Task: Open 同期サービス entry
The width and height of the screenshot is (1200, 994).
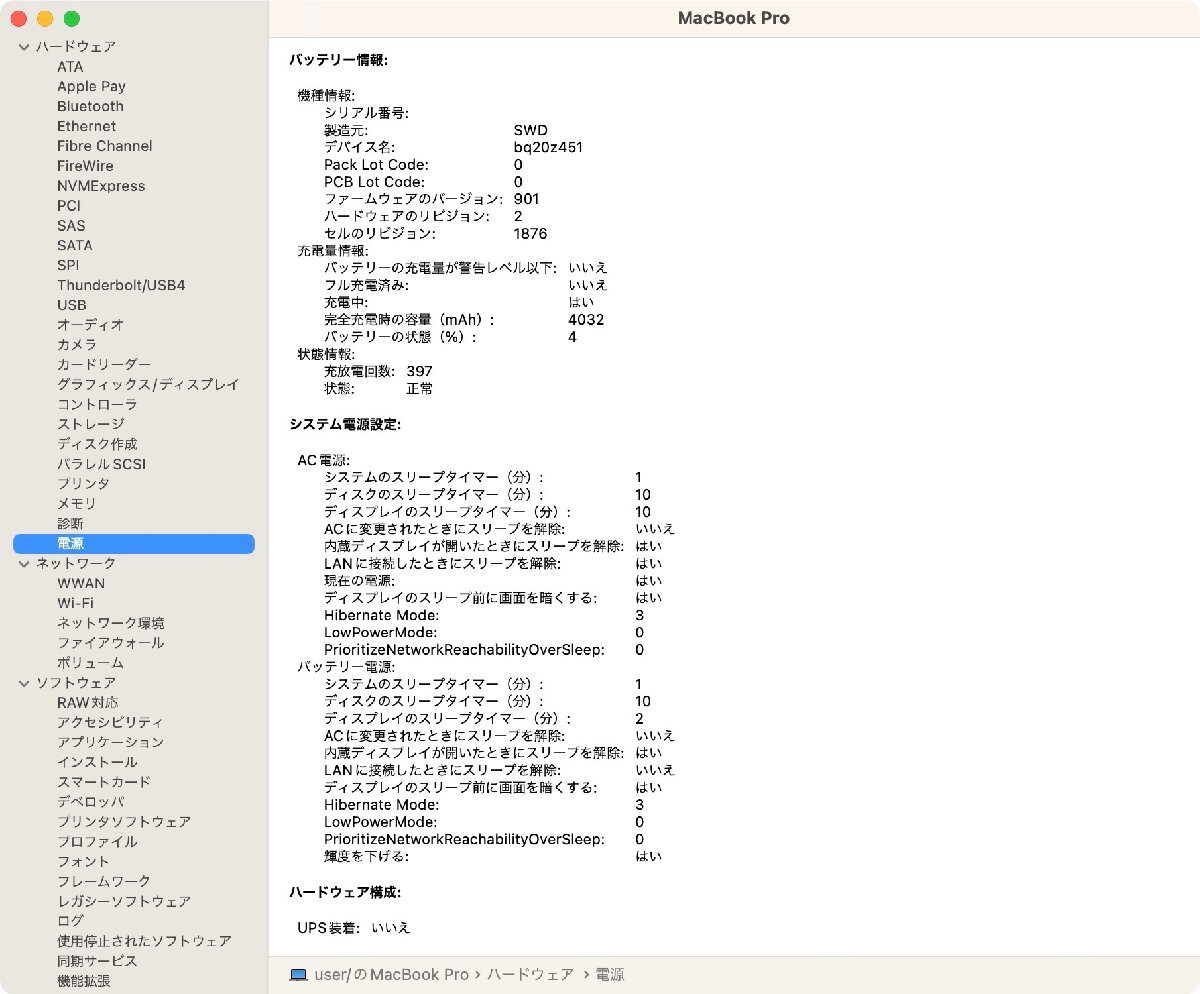Action: (97, 961)
